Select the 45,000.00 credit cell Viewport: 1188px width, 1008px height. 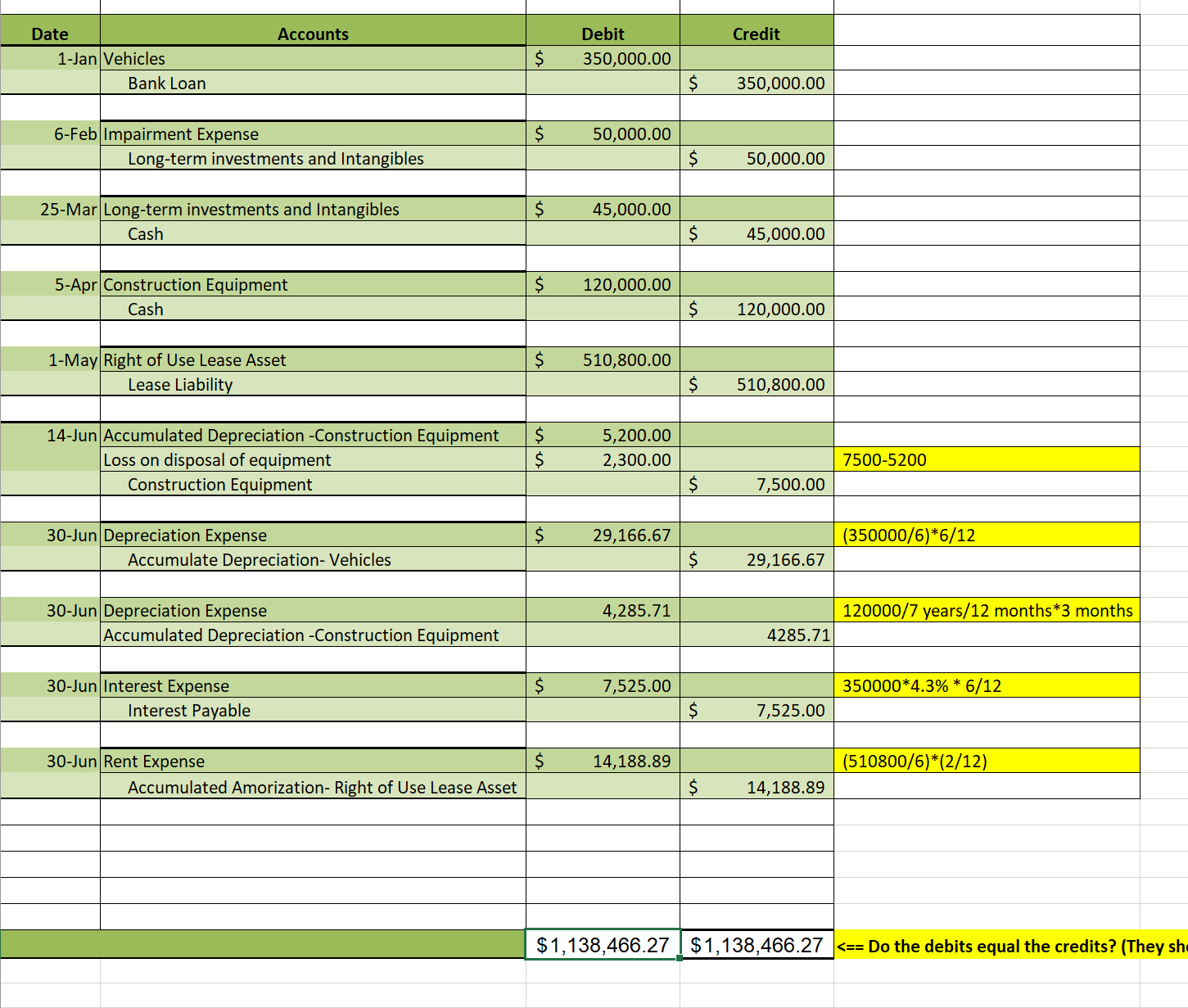click(x=757, y=233)
